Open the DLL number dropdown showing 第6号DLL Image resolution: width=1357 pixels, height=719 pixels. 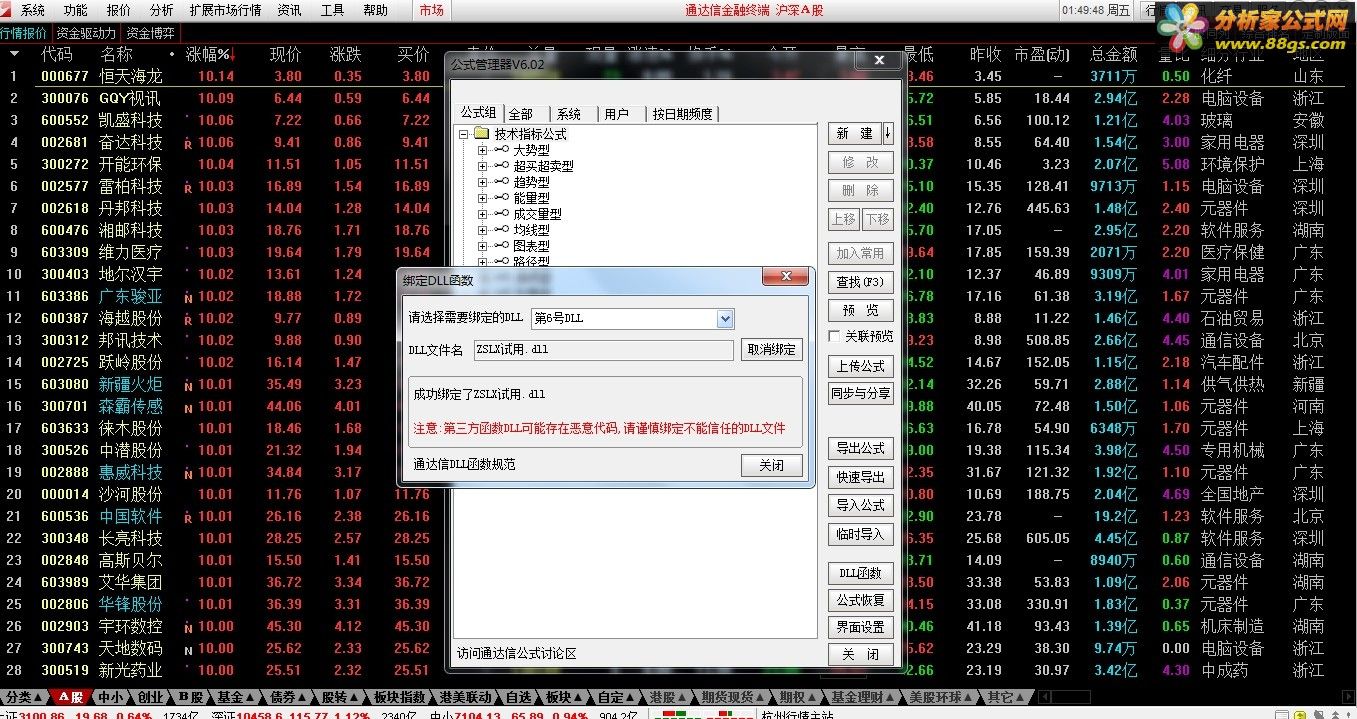(726, 318)
